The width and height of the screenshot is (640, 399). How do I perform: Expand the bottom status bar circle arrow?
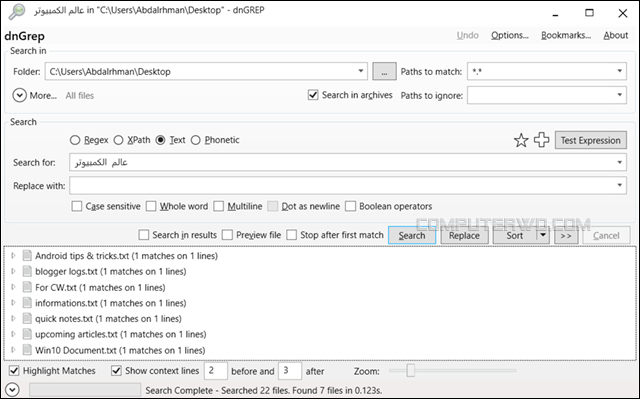(12, 390)
